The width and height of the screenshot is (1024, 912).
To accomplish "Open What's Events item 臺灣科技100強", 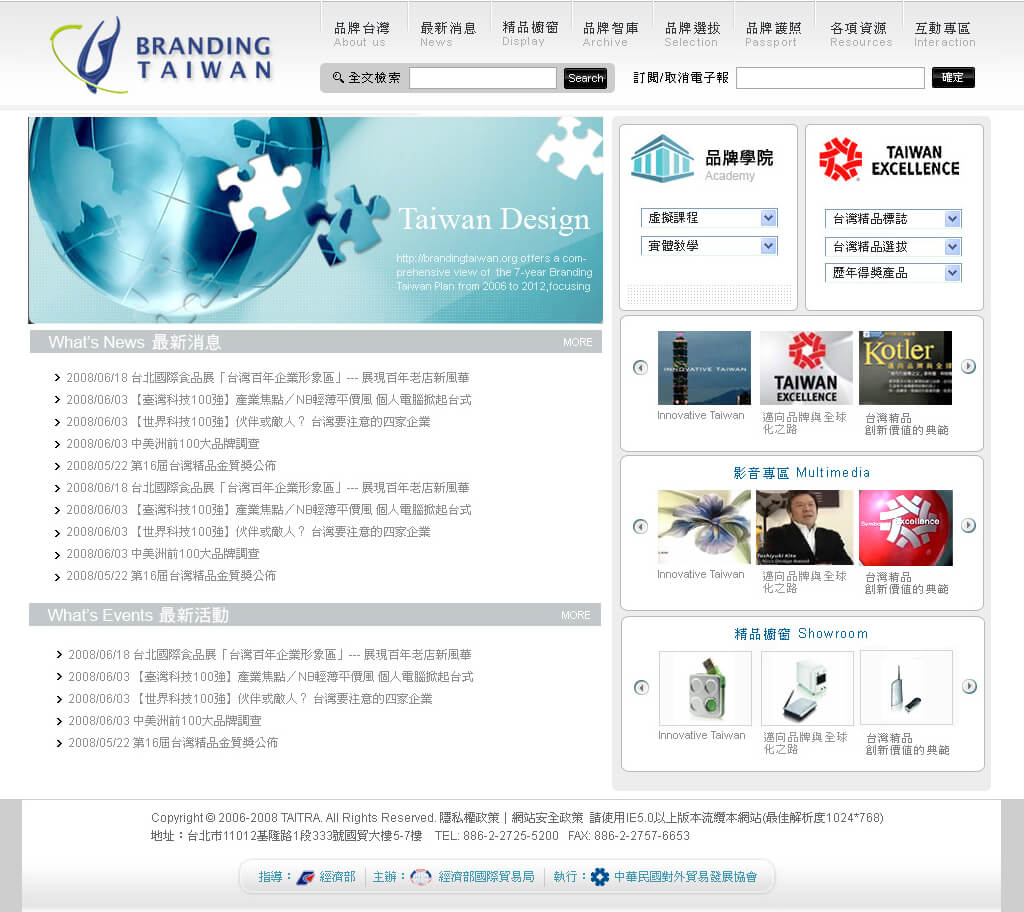I will click(x=271, y=677).
